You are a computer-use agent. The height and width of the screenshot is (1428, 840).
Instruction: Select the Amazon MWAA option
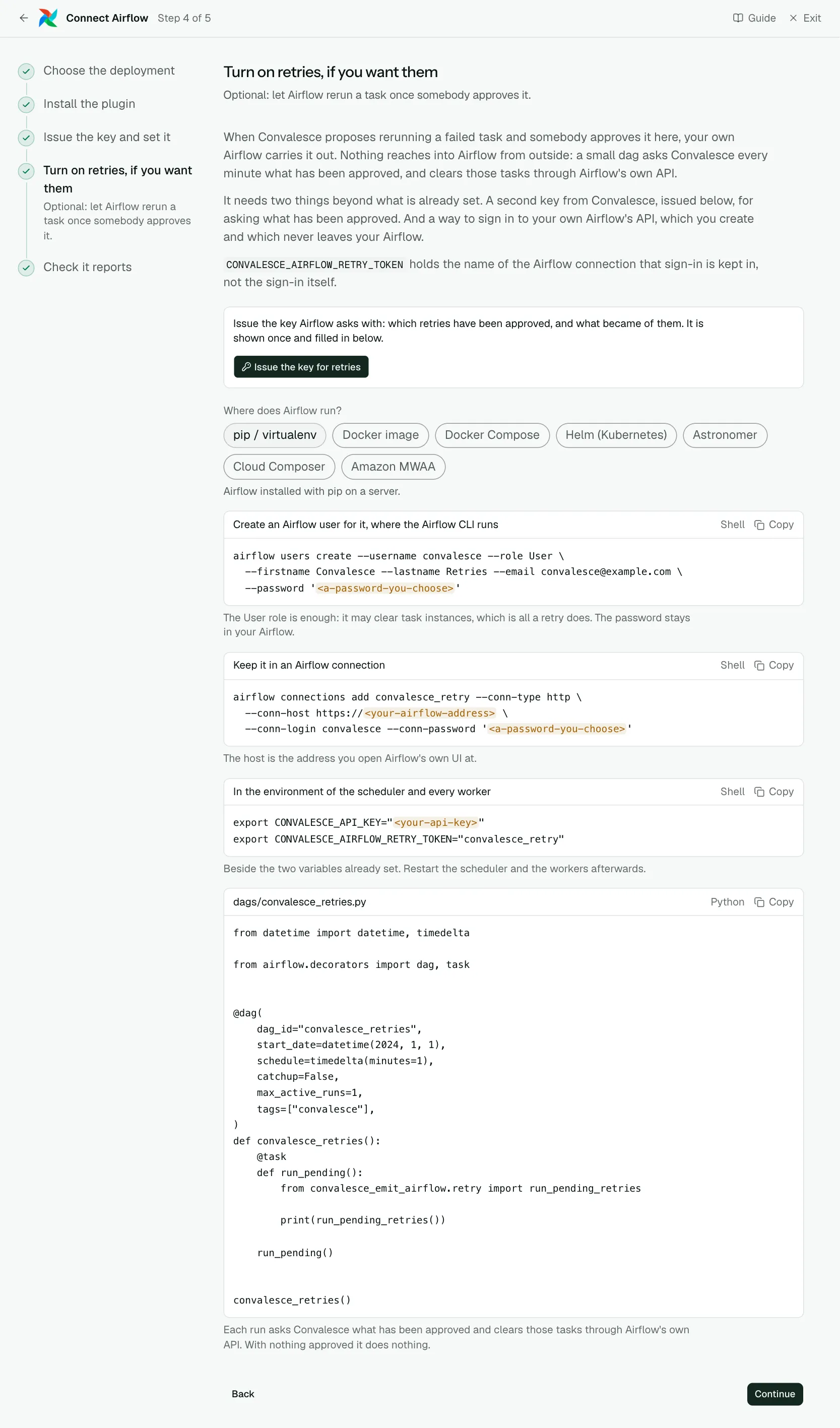click(394, 467)
